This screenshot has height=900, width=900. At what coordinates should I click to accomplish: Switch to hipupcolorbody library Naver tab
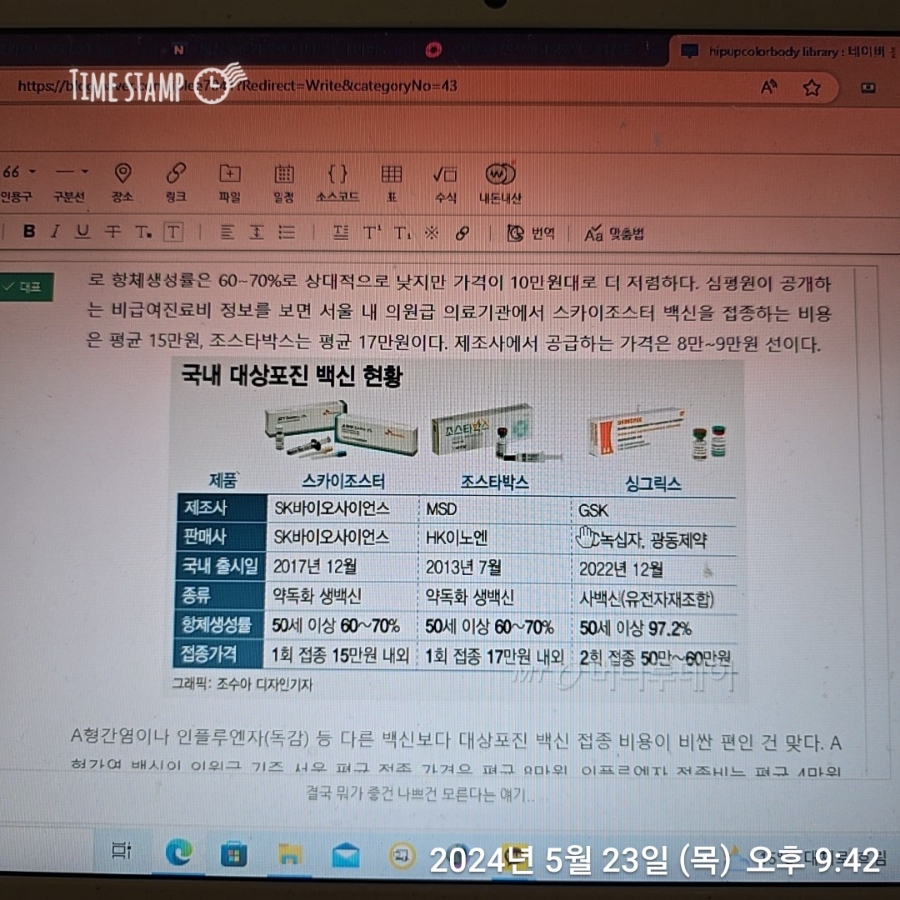[786, 52]
